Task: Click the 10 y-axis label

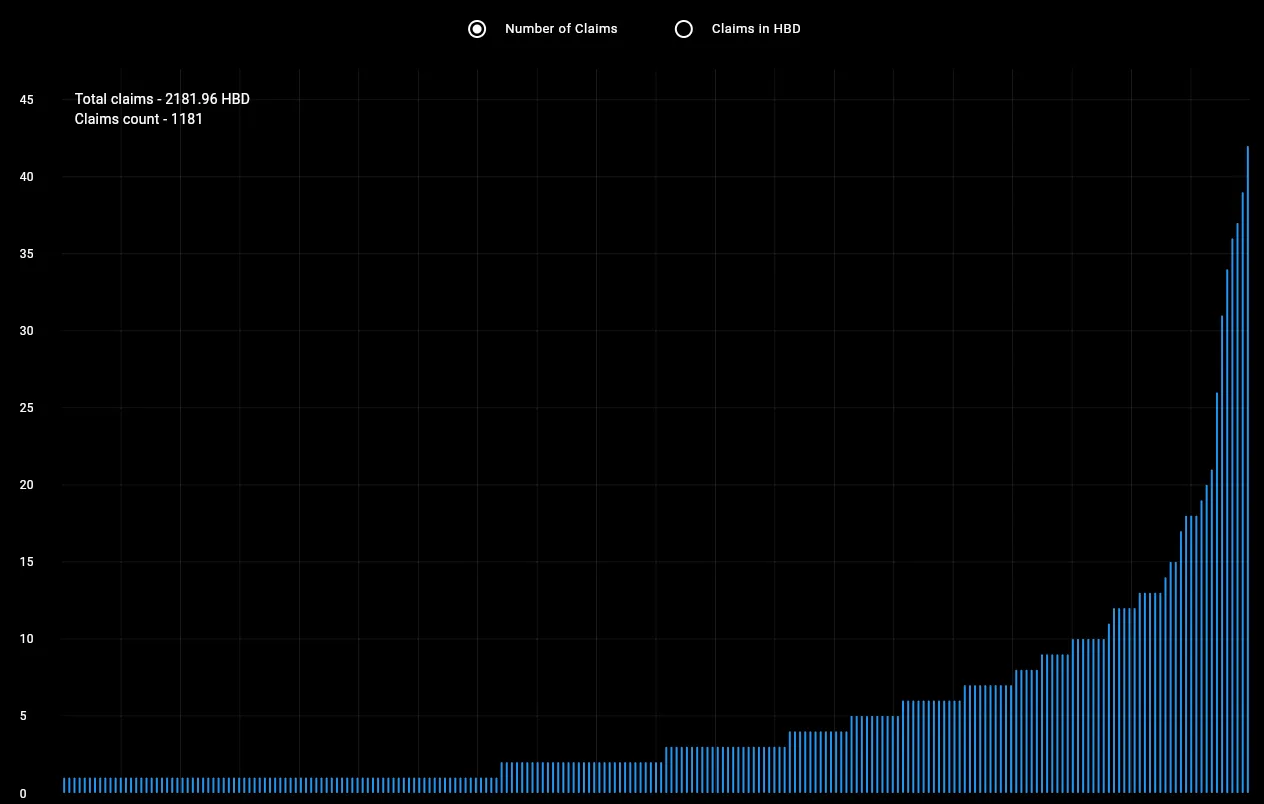Action: [x=26, y=639]
